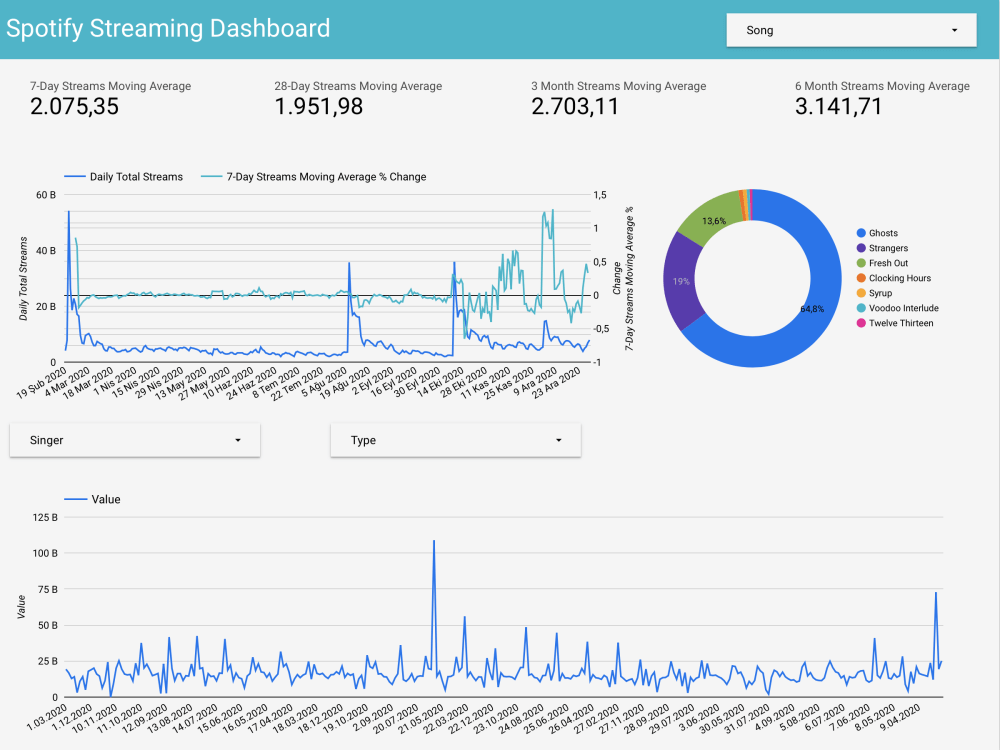Image resolution: width=1000 pixels, height=750 pixels.
Task: Click the Twelve Thirteen legend color dot
Action: click(861, 323)
